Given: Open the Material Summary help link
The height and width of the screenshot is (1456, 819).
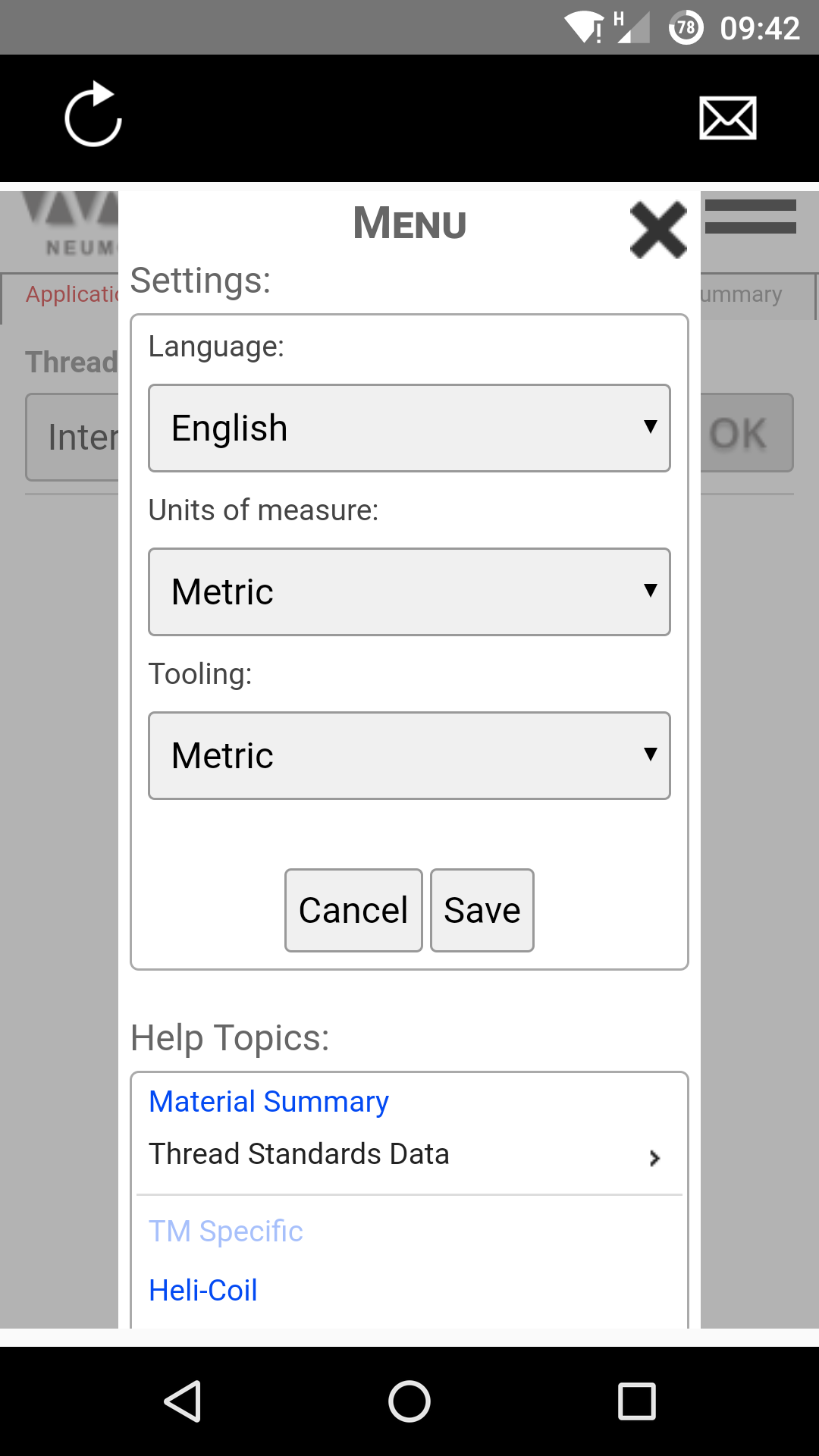Looking at the screenshot, I should tap(268, 1101).
